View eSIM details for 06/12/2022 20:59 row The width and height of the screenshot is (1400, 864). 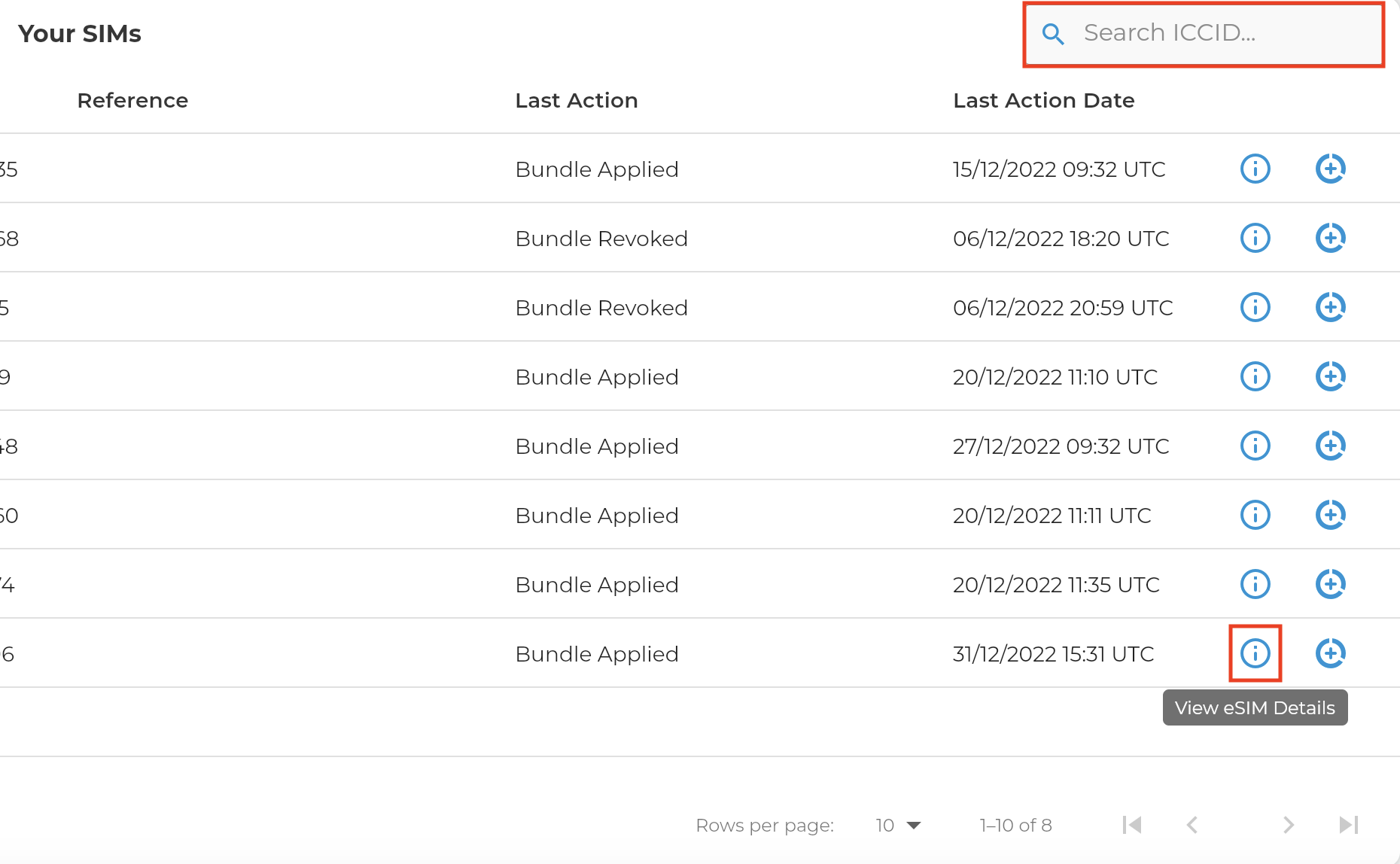1255,307
